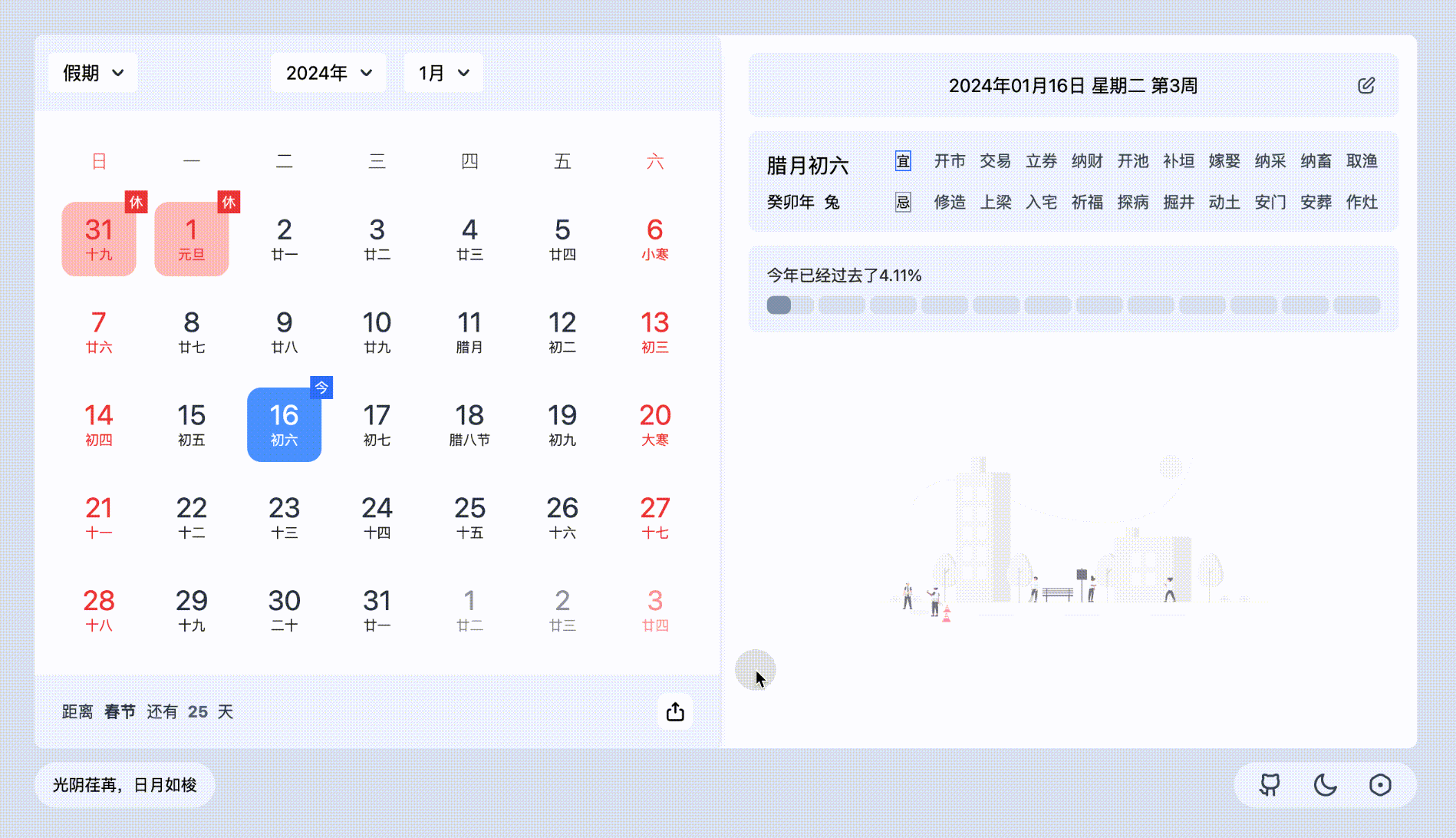Select February 3 in the last row
Screen dimensions: 1456x838
click(654, 610)
